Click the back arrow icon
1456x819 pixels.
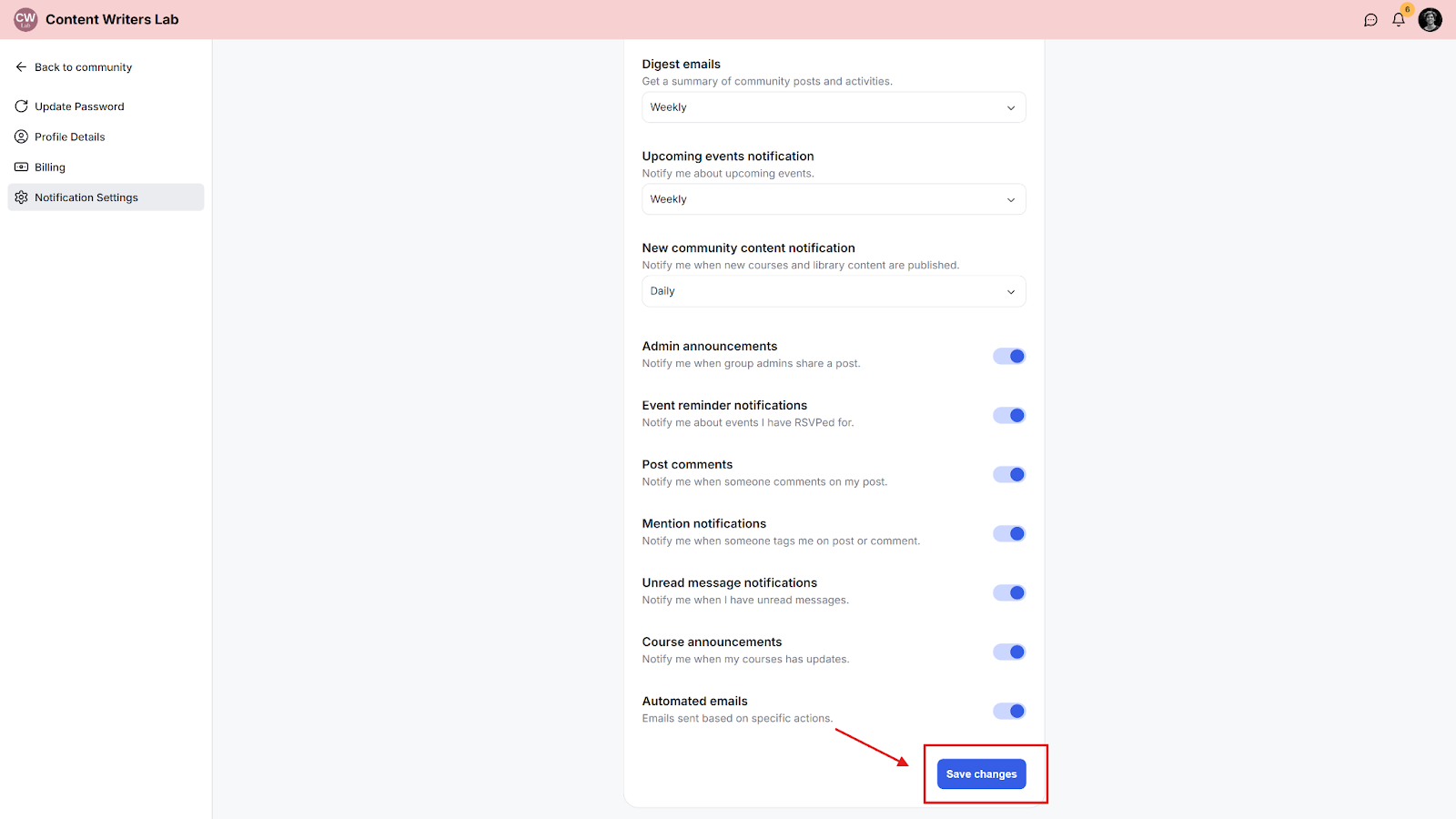pyautogui.click(x=21, y=67)
